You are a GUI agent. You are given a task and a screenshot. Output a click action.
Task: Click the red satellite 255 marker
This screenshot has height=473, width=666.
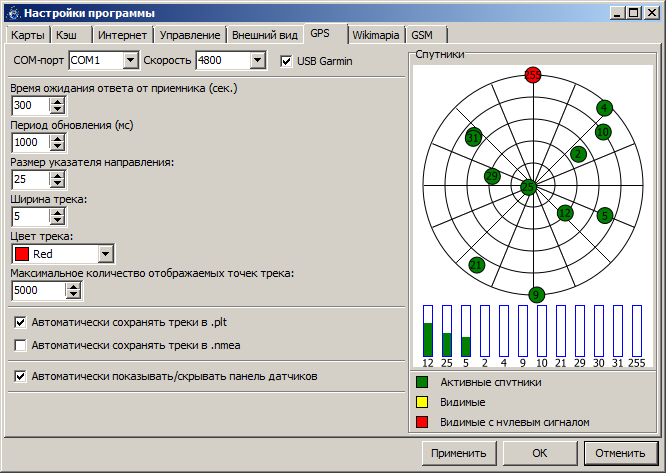pyautogui.click(x=533, y=75)
